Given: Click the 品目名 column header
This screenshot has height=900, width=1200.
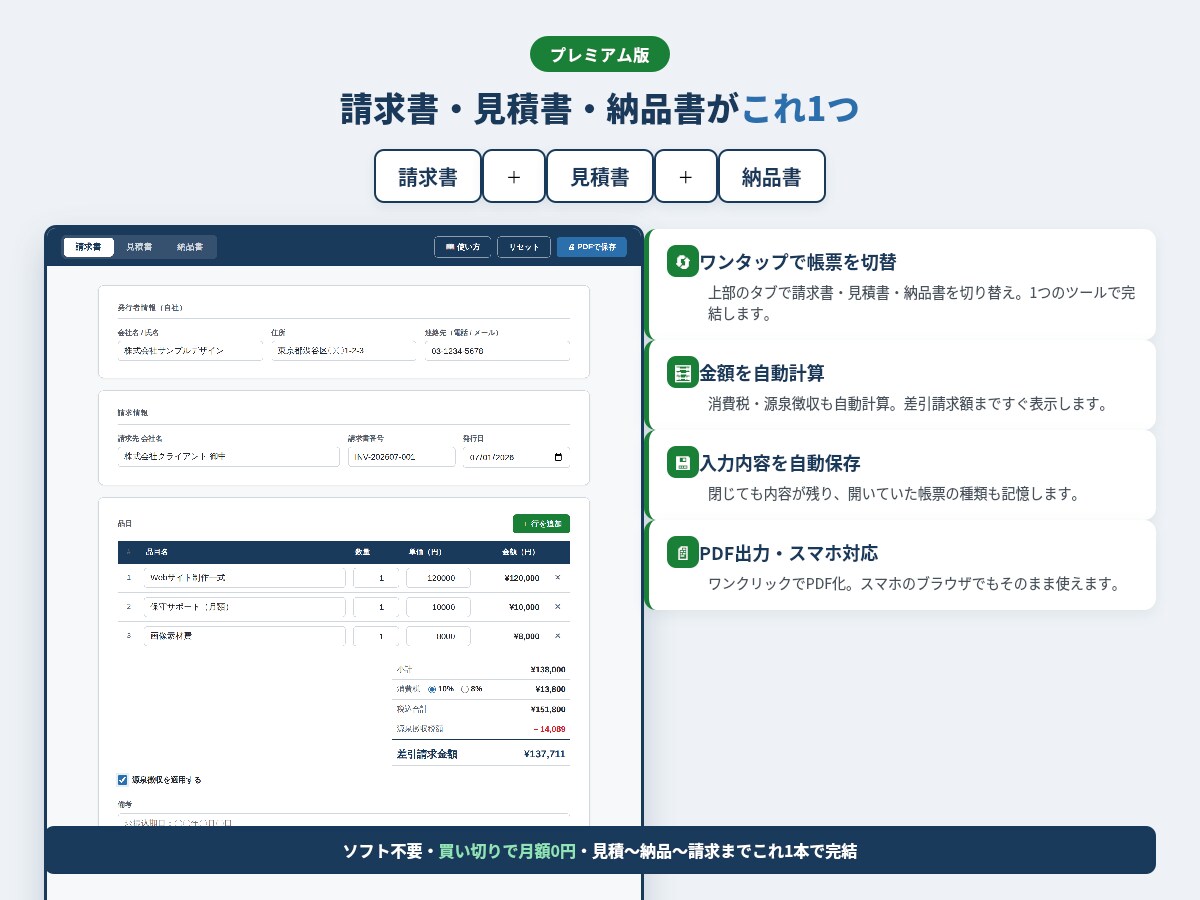Looking at the screenshot, I should click(x=158, y=552).
